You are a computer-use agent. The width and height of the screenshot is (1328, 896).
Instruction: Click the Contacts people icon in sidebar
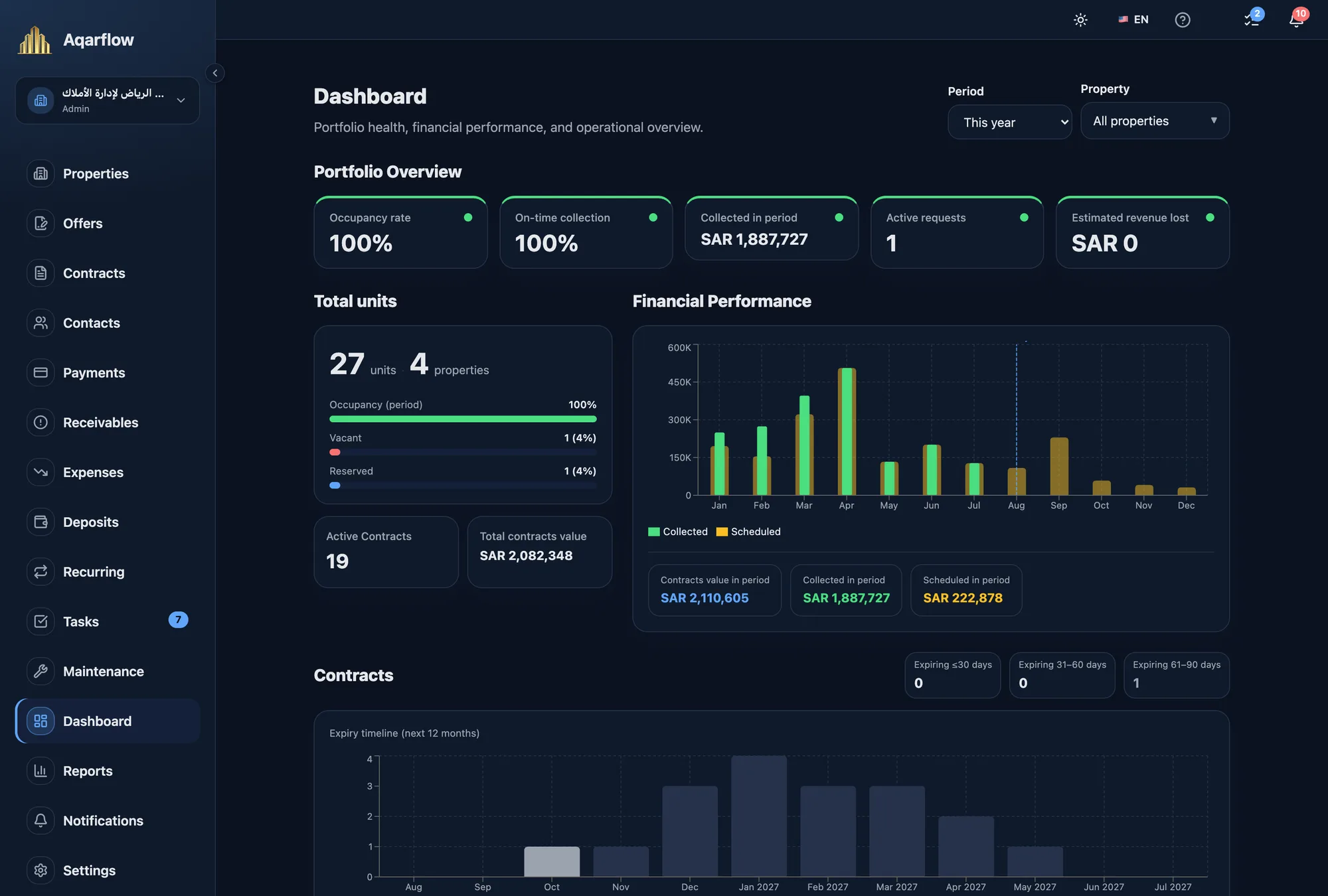click(x=41, y=323)
